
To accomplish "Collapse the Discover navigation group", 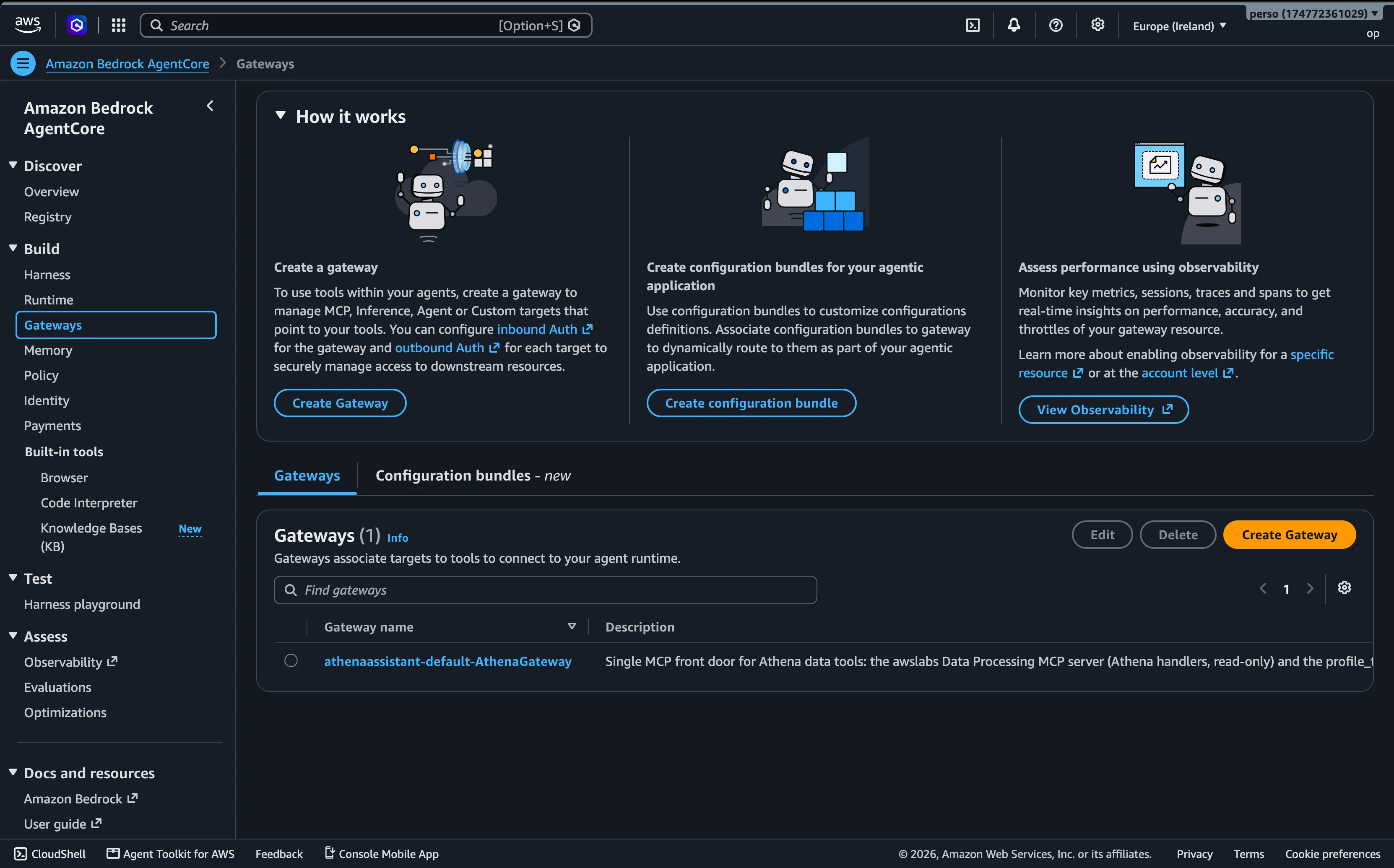I will 13,165.
